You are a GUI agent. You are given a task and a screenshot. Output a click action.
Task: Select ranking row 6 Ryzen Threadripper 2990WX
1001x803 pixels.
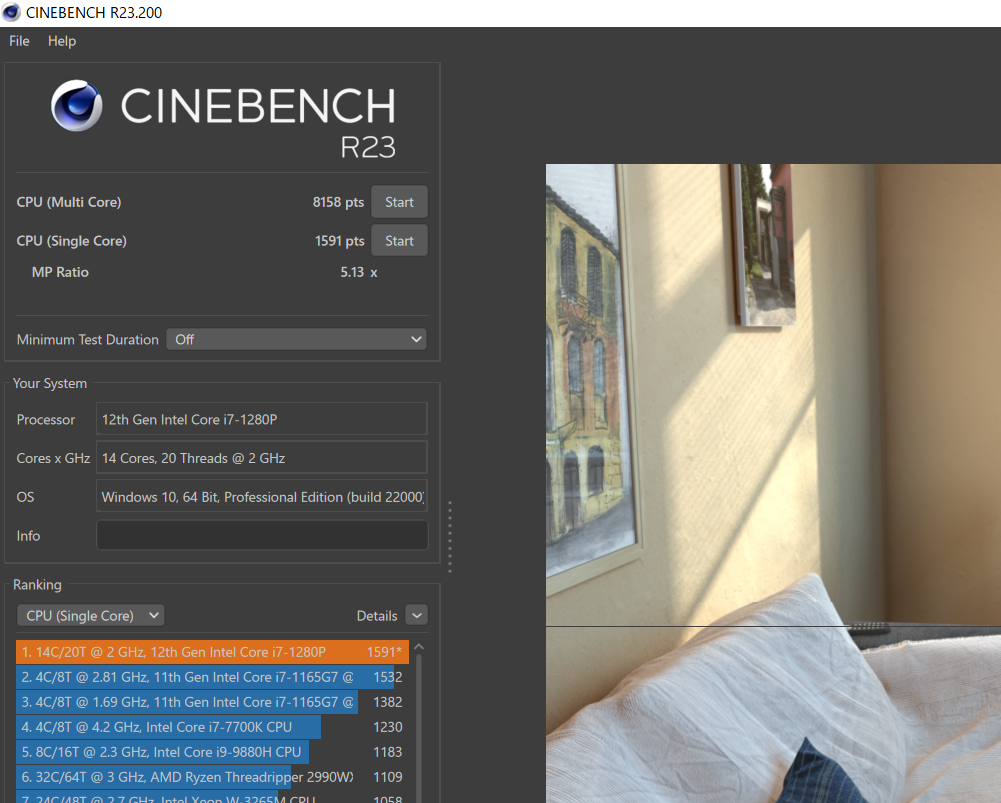[212, 777]
